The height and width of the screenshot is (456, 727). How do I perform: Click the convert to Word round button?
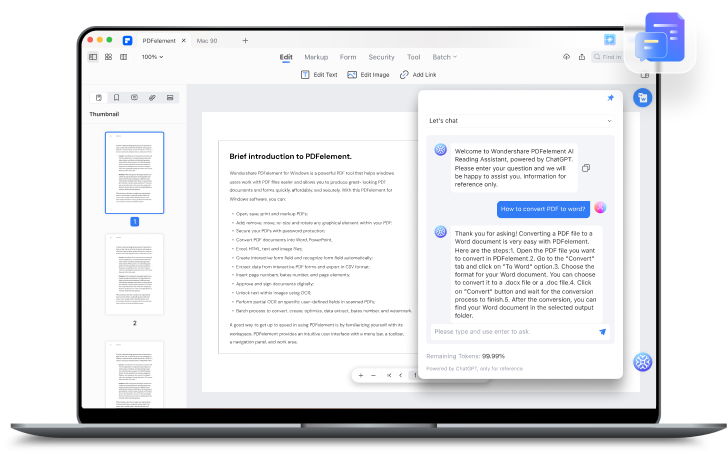point(643,98)
